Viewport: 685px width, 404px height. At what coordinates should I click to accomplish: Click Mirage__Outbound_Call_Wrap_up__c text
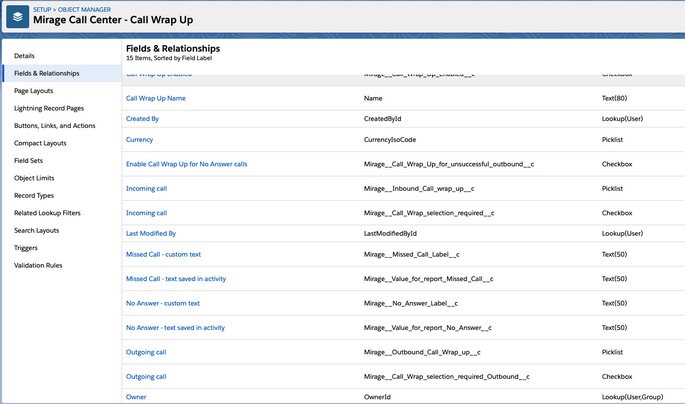click(x=422, y=352)
